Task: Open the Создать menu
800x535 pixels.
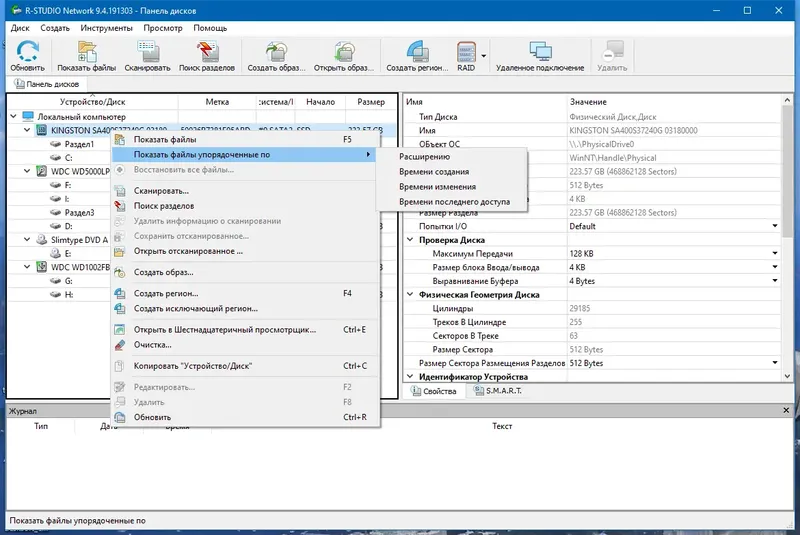Action: (55, 28)
